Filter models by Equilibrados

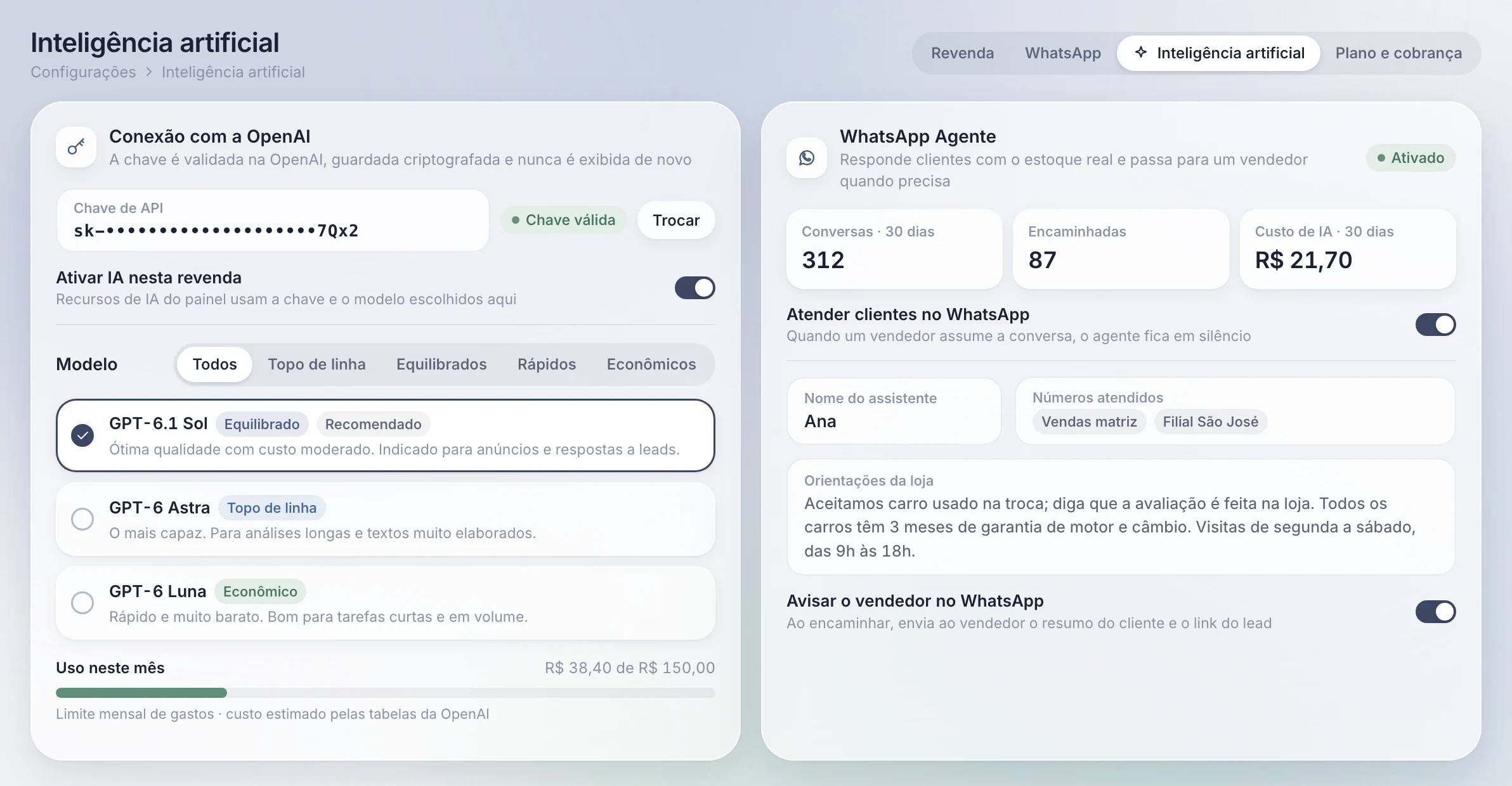pyautogui.click(x=441, y=364)
